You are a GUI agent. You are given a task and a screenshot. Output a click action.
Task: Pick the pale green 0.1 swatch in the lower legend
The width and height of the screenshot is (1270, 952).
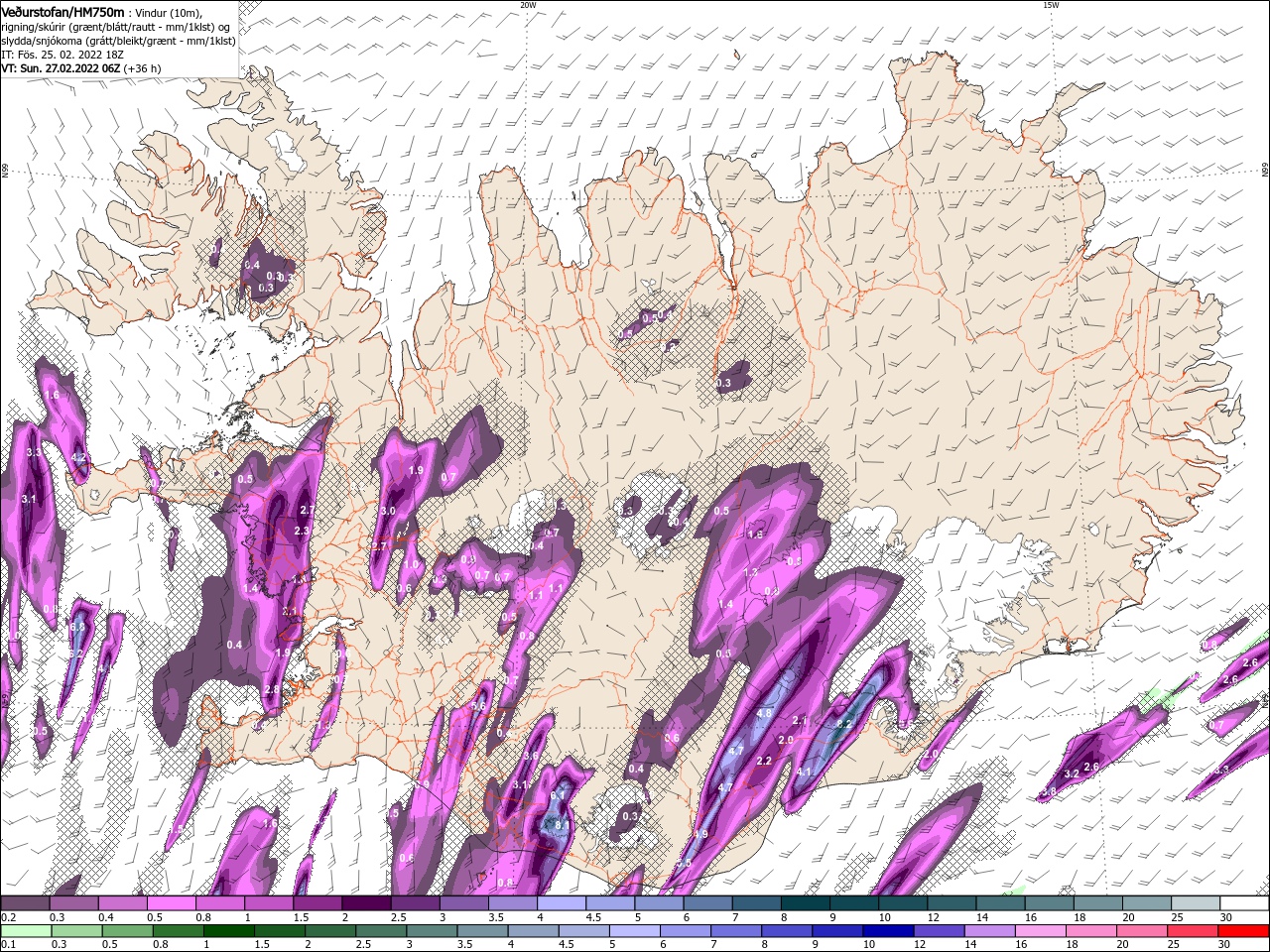(x=26, y=931)
